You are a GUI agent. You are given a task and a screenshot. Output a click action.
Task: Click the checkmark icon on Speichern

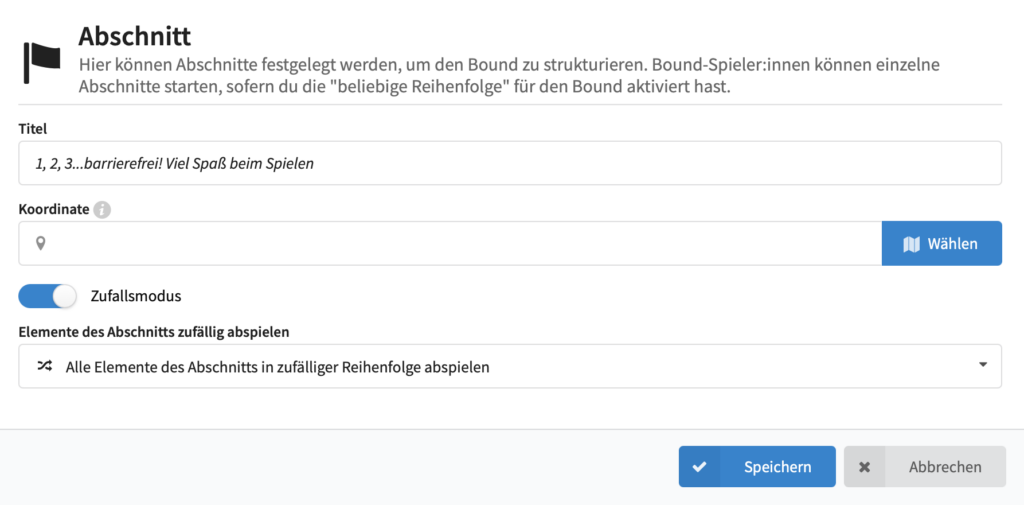click(x=699, y=467)
